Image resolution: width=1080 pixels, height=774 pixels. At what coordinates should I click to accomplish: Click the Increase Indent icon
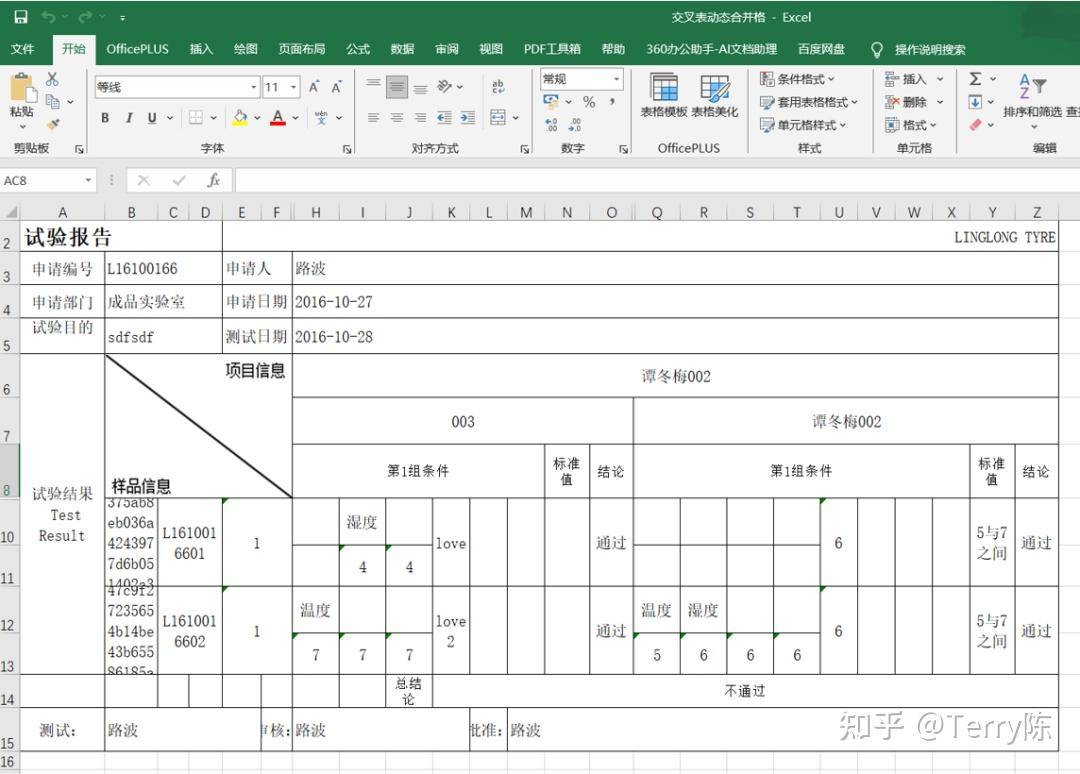coord(468,118)
